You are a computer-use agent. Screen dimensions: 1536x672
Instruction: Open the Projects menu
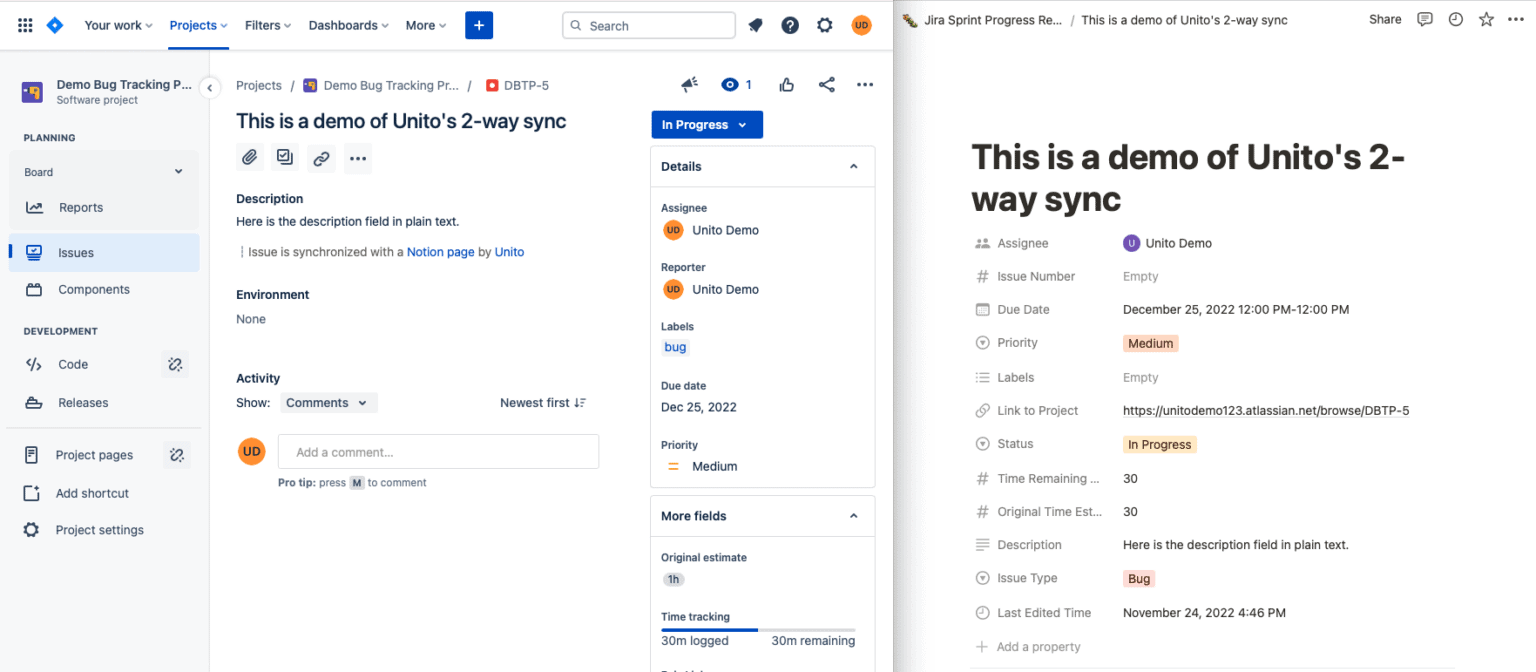pos(196,25)
